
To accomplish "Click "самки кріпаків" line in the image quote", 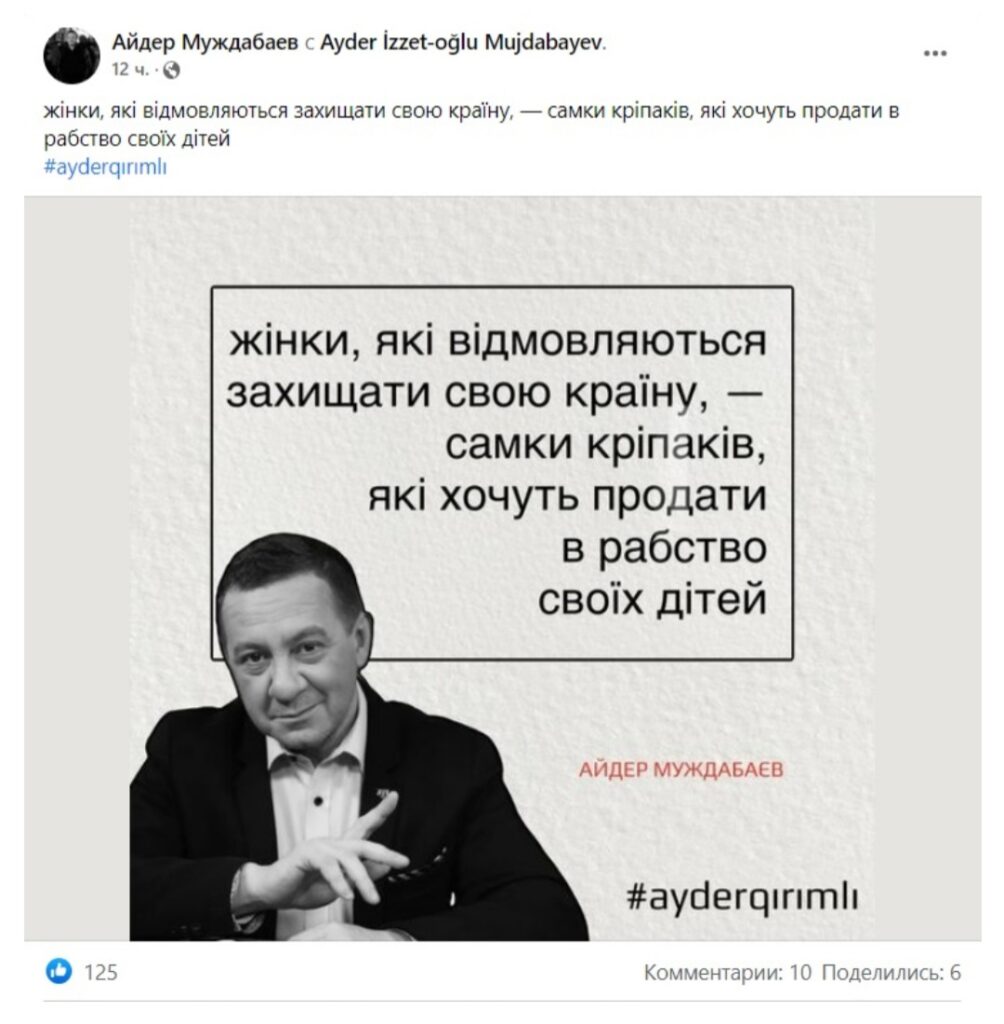I will (605, 445).
